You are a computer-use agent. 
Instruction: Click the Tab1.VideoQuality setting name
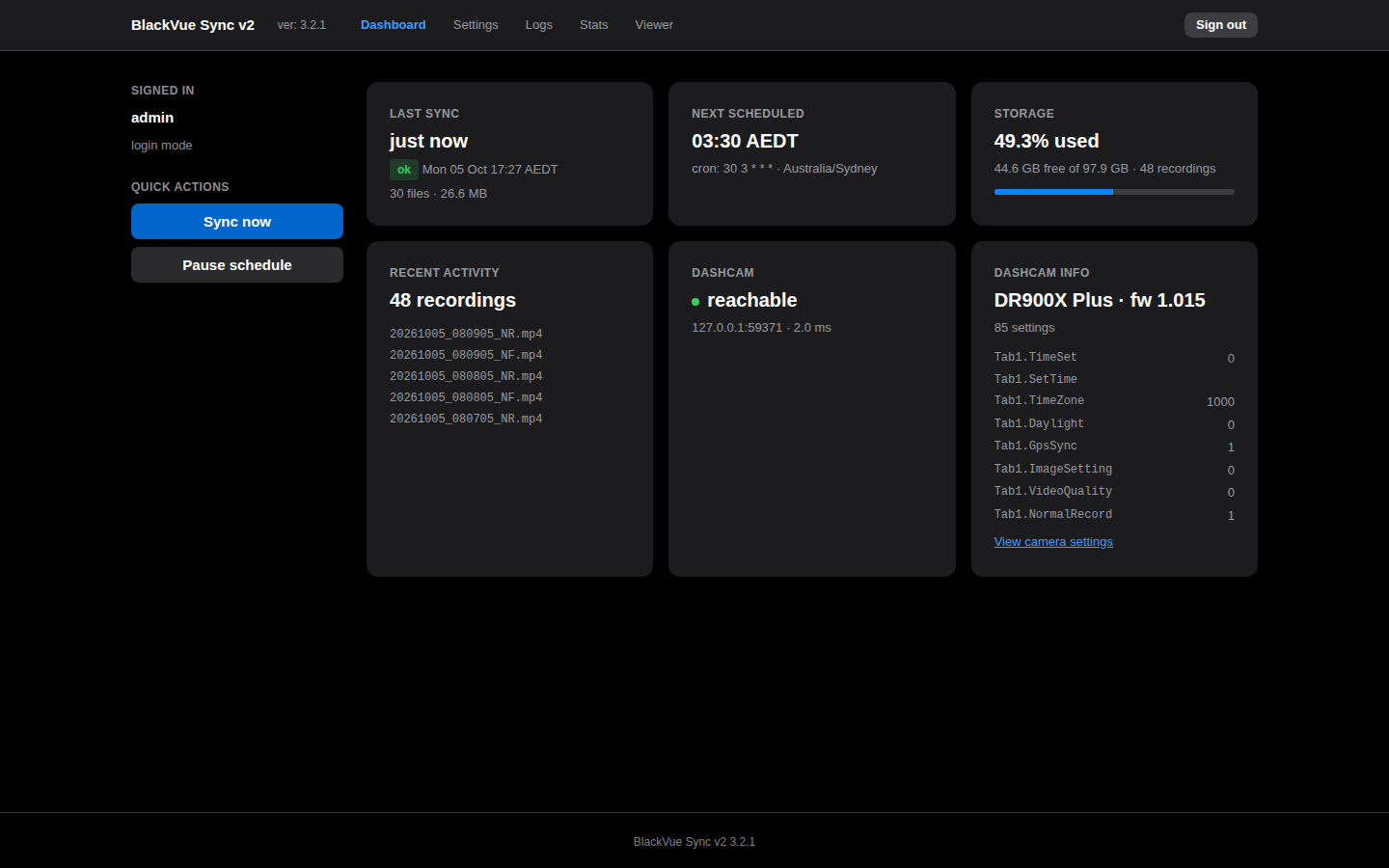pyautogui.click(x=1053, y=492)
